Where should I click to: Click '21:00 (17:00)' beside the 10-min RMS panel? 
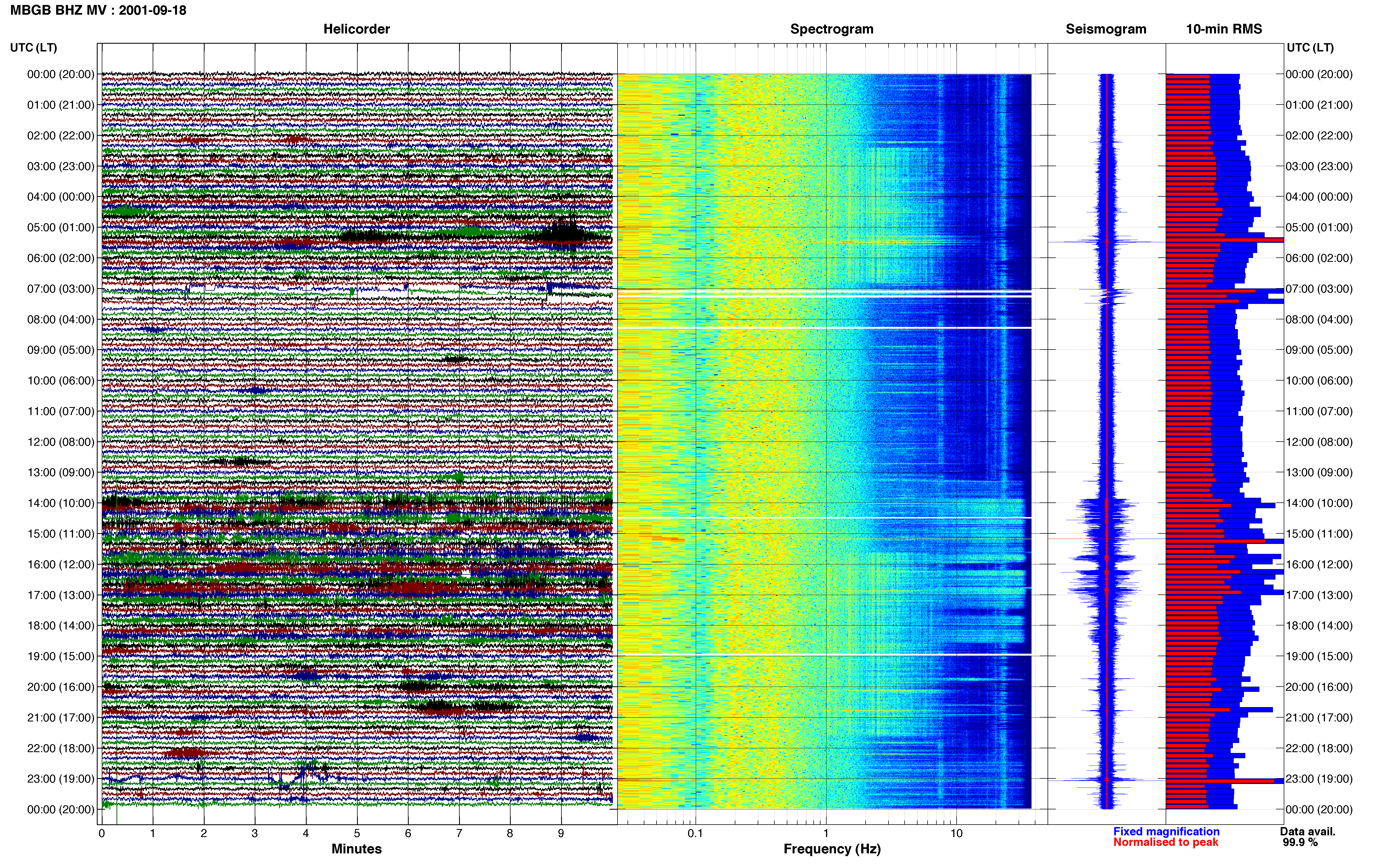[x=1319, y=718]
